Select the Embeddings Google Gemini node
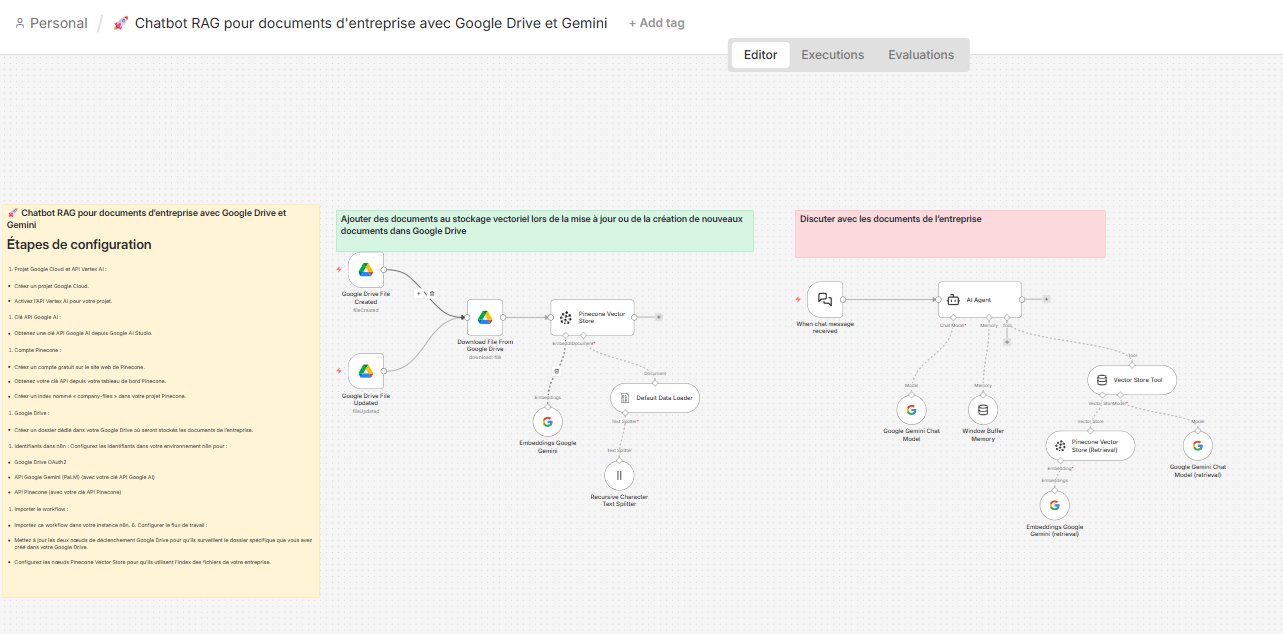 click(548, 421)
